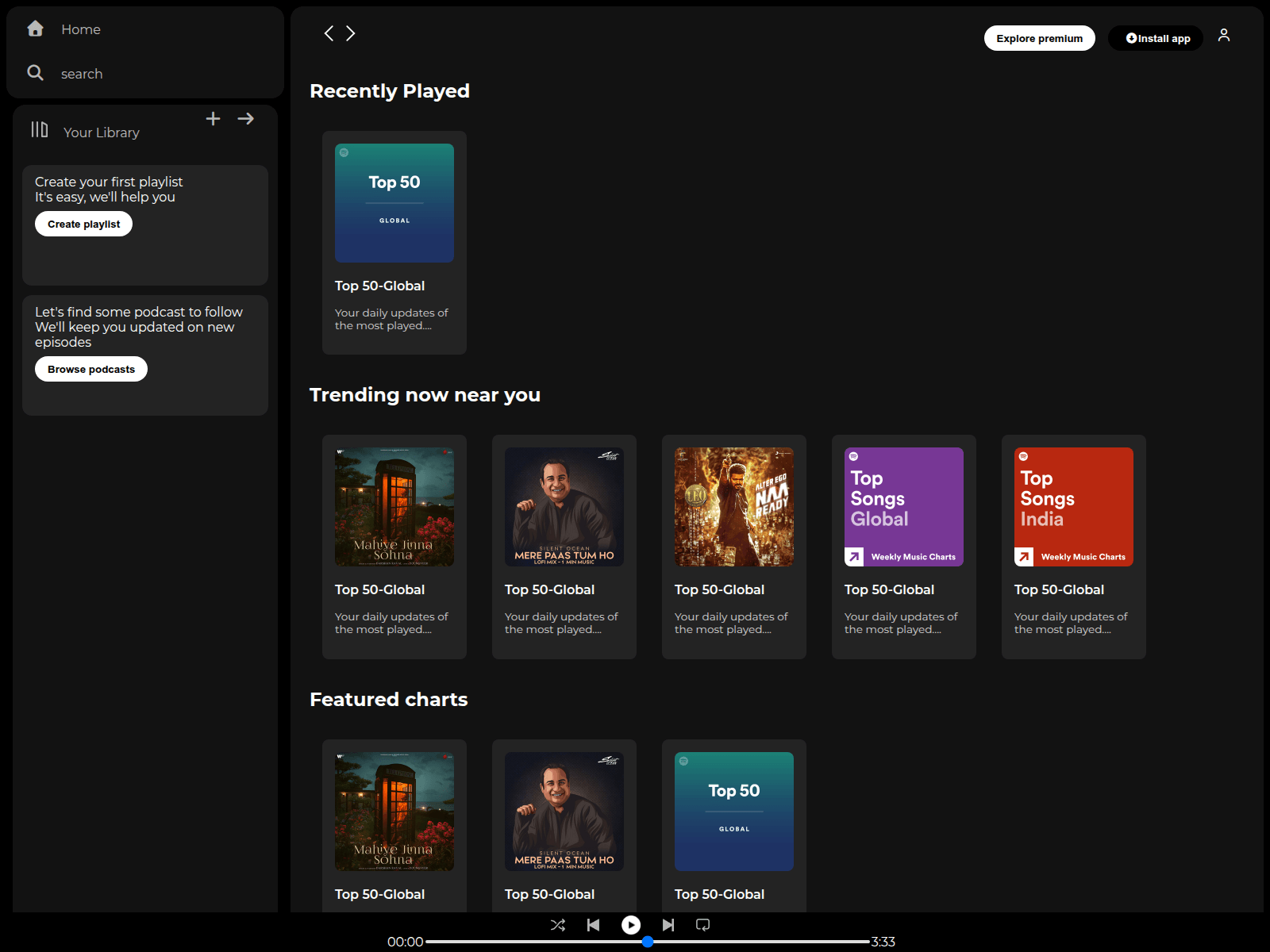Toggle shuffle in the player bar
The height and width of the screenshot is (952, 1270).
tap(558, 925)
